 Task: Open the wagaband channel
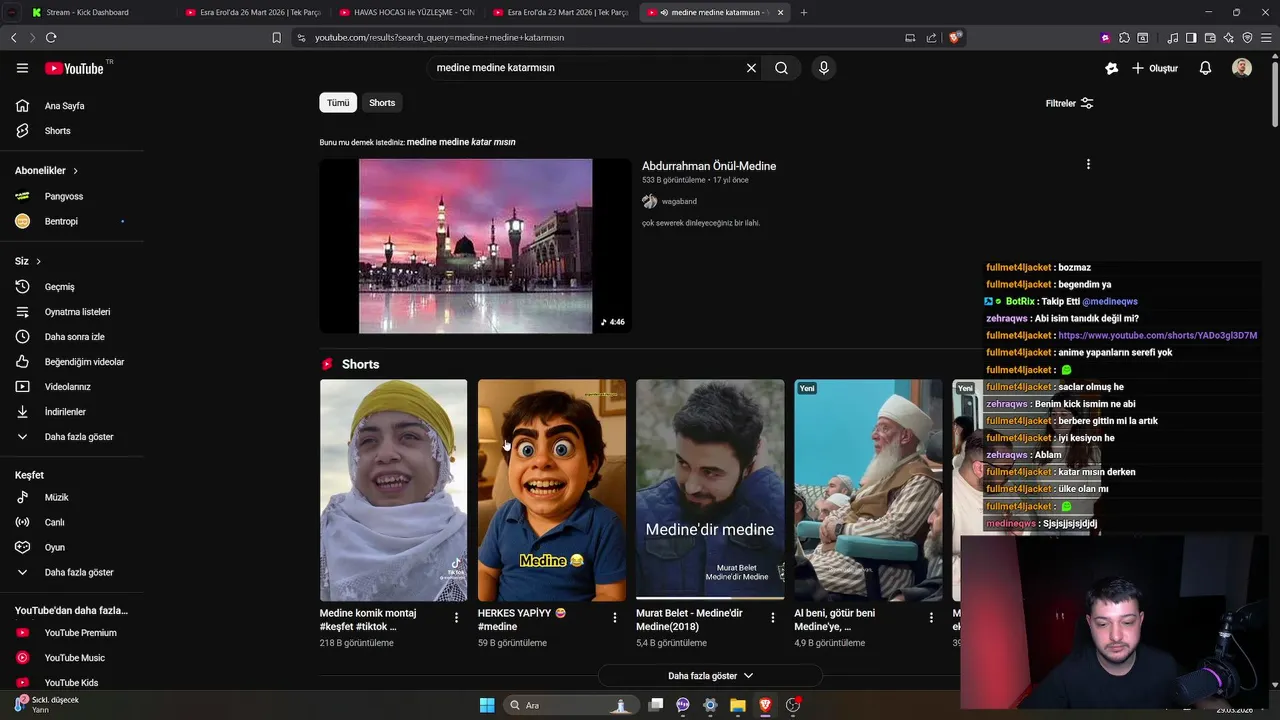click(679, 202)
